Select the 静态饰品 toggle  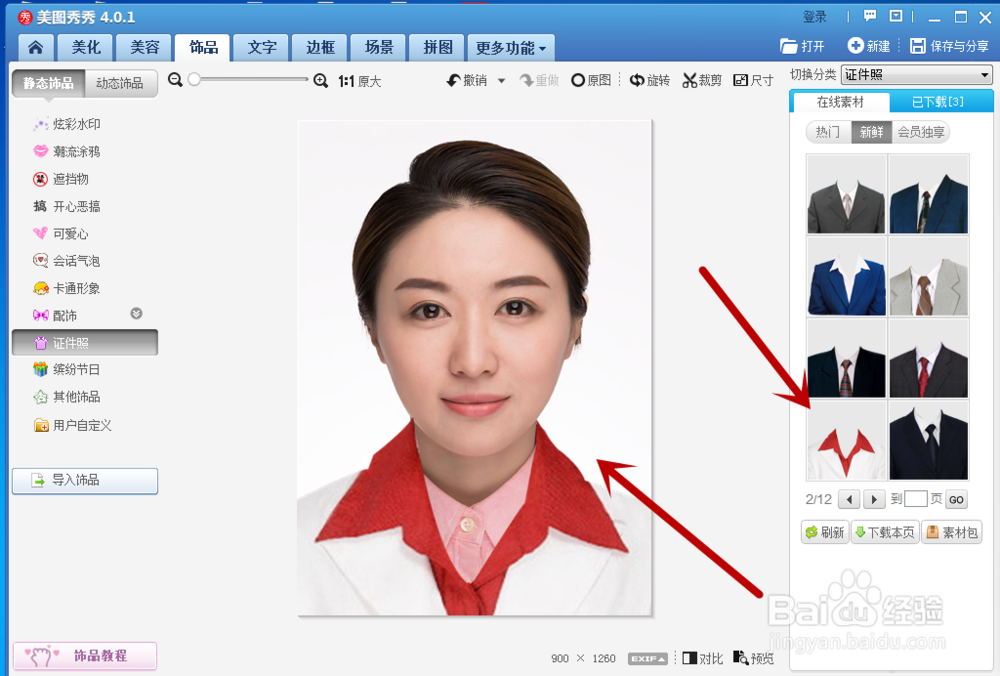tap(48, 83)
